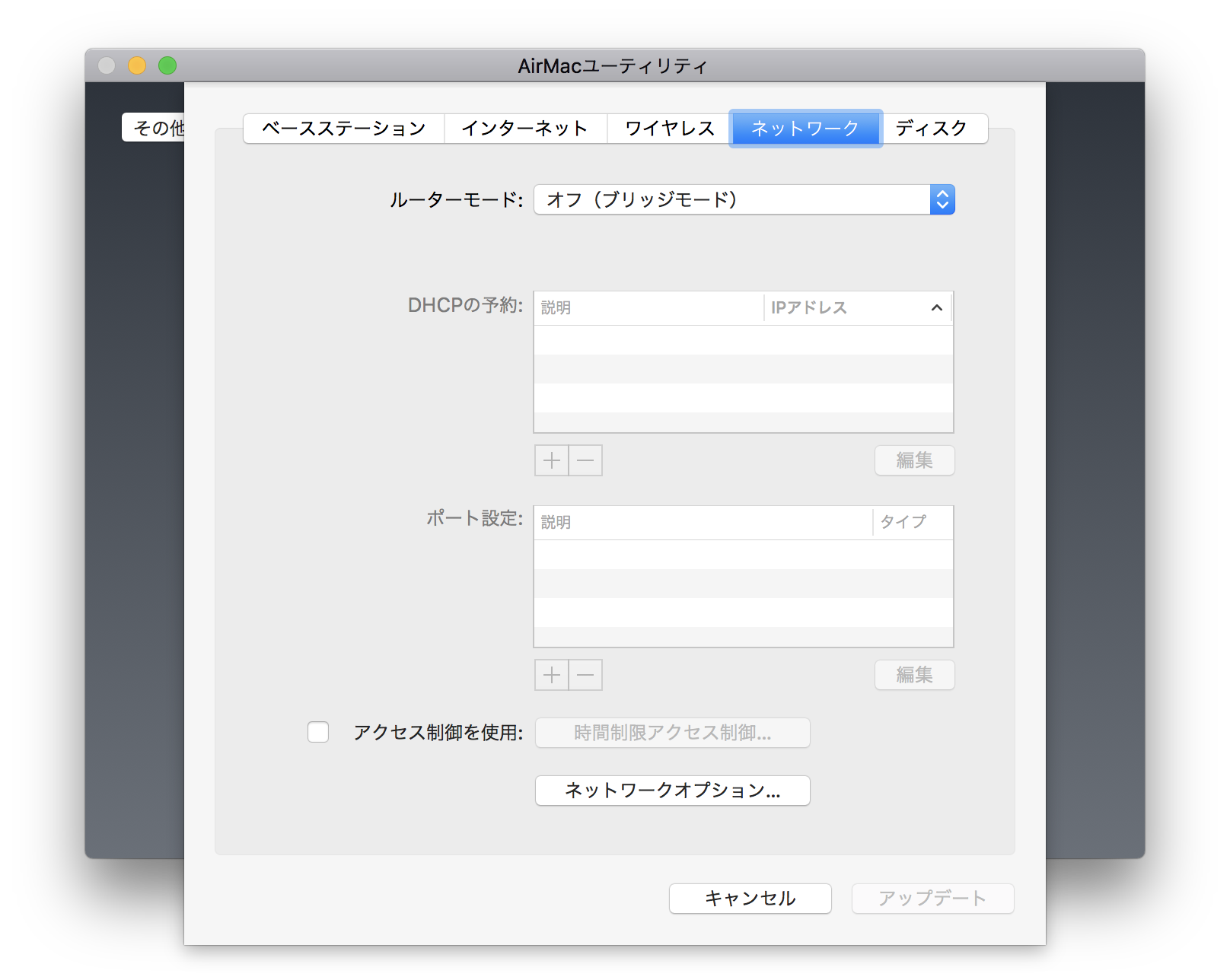The width and height of the screenshot is (1230, 980).
Task: Click the 時間制限アクセス制御... button
Action: (x=672, y=733)
